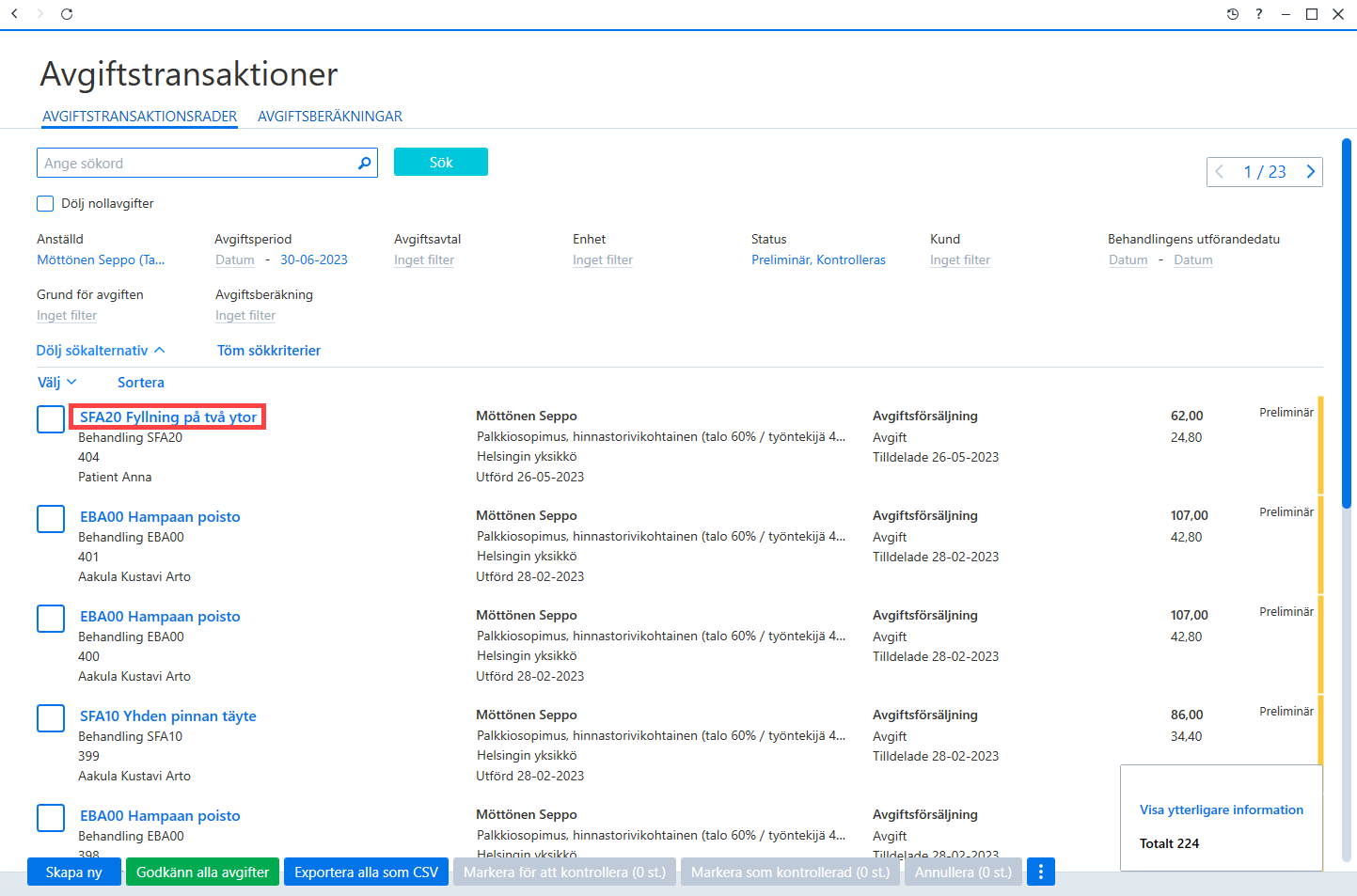1357x896 pixels.
Task: Set Behandlingens utförandedatum end Datum
Action: [x=1193, y=259]
